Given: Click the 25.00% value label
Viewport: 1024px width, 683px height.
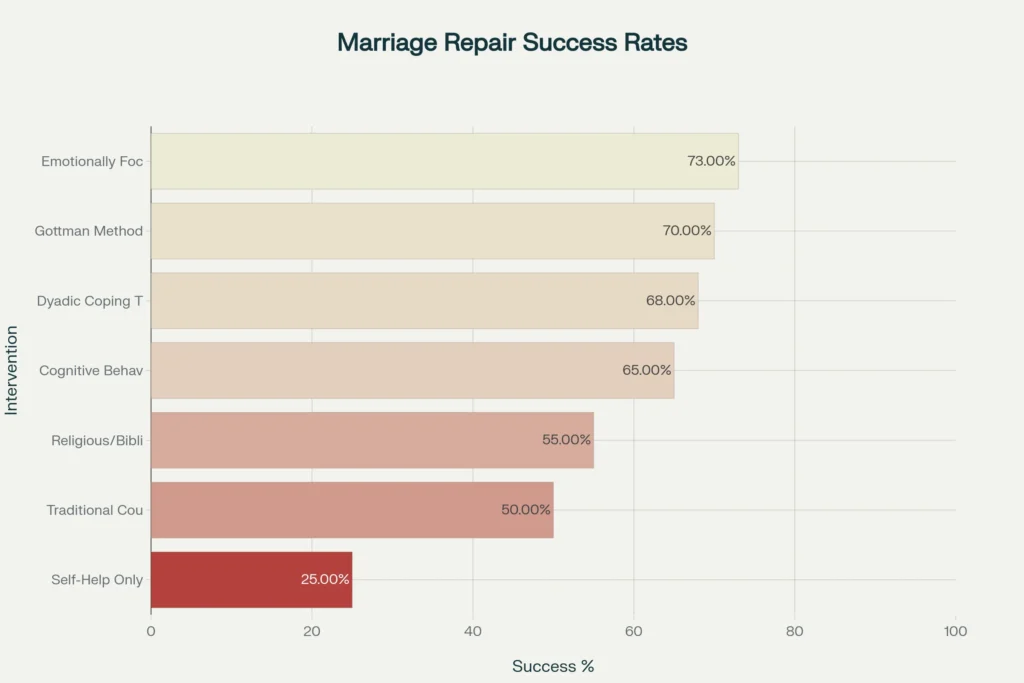Looking at the screenshot, I should (x=325, y=580).
